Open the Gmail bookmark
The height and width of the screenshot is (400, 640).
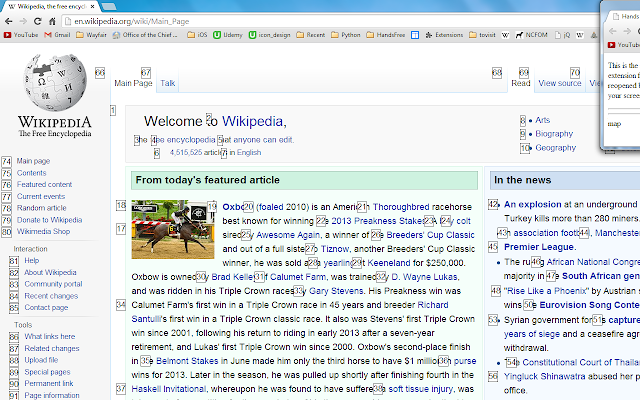point(57,35)
